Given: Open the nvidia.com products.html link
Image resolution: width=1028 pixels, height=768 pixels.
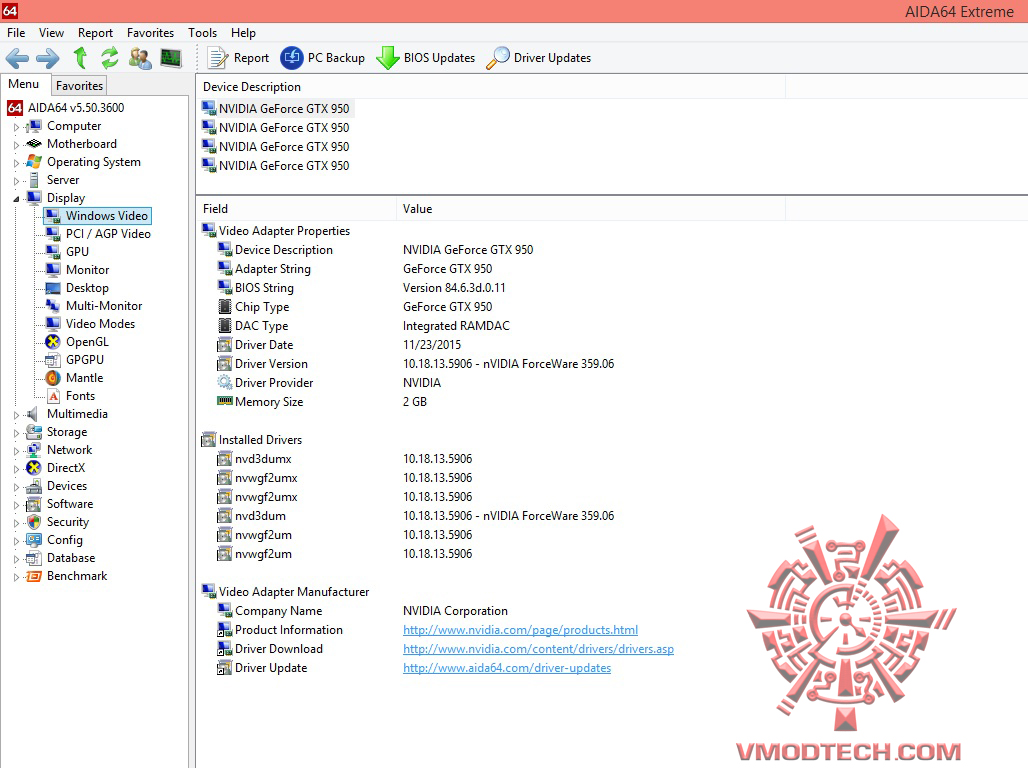Looking at the screenshot, I should tap(520, 630).
